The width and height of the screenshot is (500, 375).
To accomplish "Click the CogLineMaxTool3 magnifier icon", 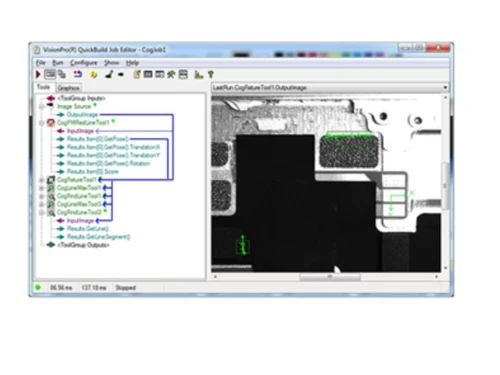I will click(51, 204).
